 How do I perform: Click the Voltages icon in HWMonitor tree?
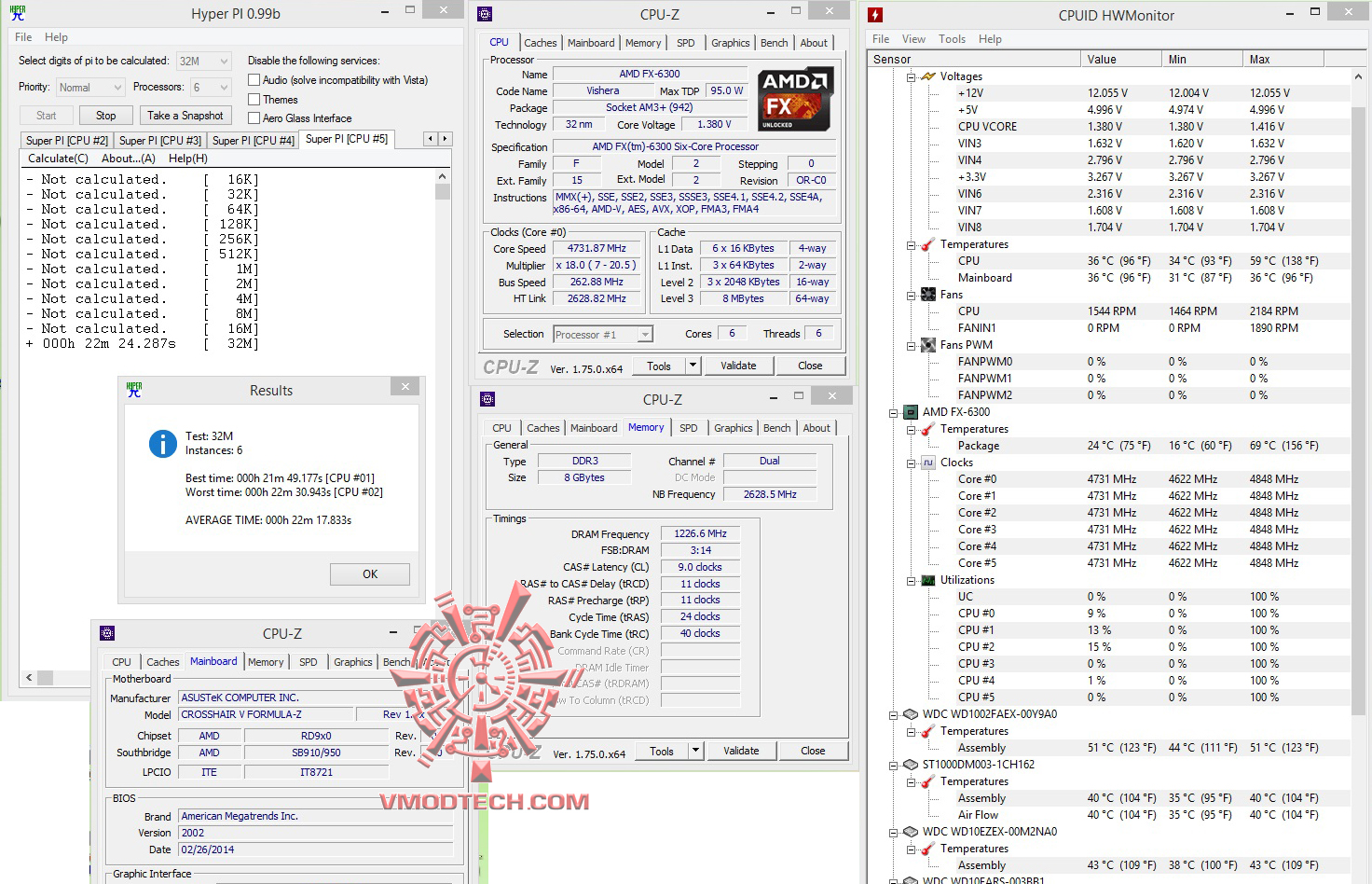click(928, 76)
